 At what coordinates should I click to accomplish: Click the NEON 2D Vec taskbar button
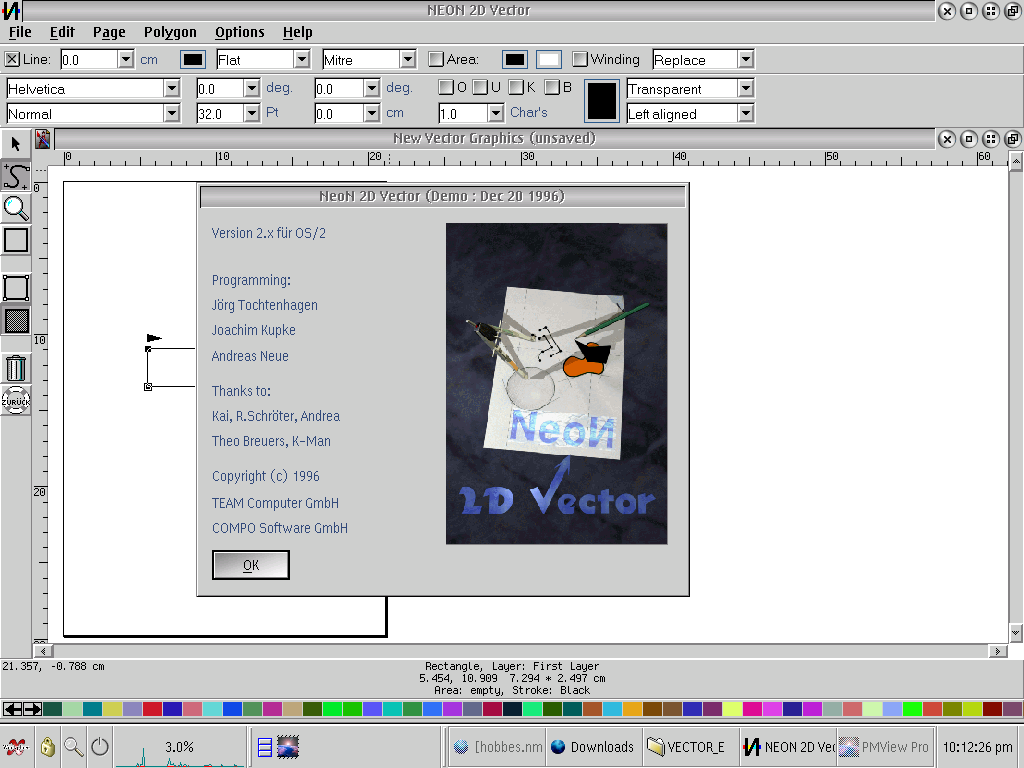[x=788, y=746]
